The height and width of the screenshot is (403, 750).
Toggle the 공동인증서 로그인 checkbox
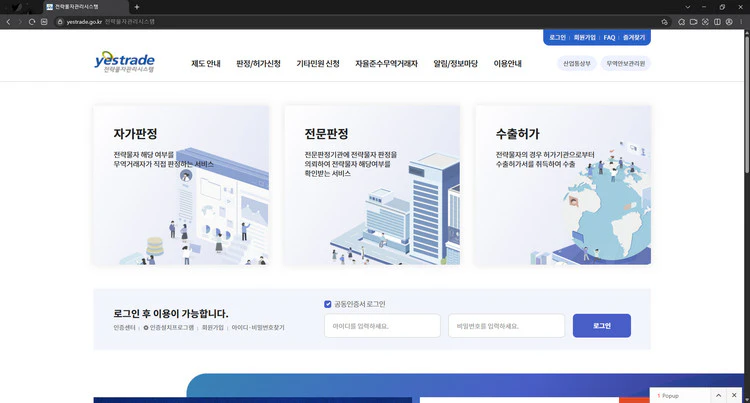coord(328,304)
